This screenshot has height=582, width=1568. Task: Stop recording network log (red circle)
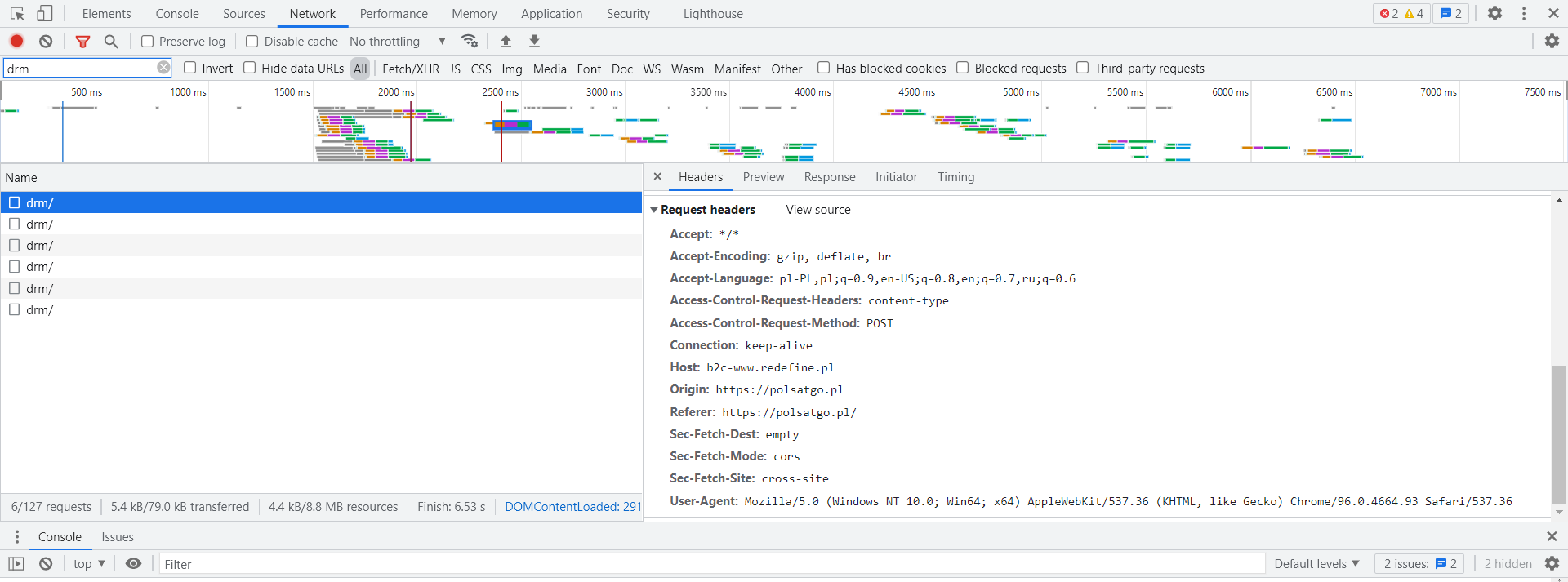click(x=16, y=41)
